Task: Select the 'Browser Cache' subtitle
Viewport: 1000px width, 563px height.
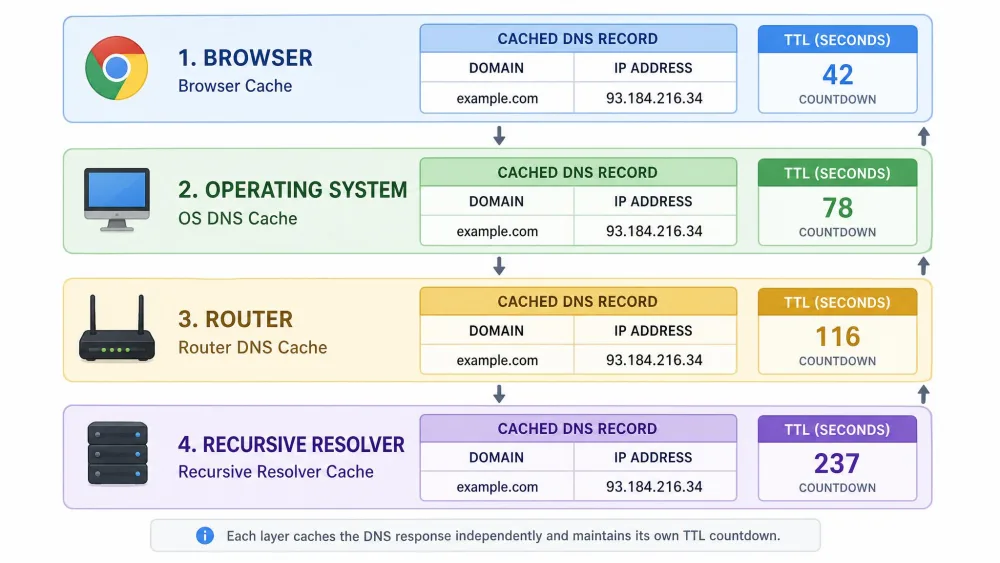Action: pyautogui.click(x=235, y=86)
